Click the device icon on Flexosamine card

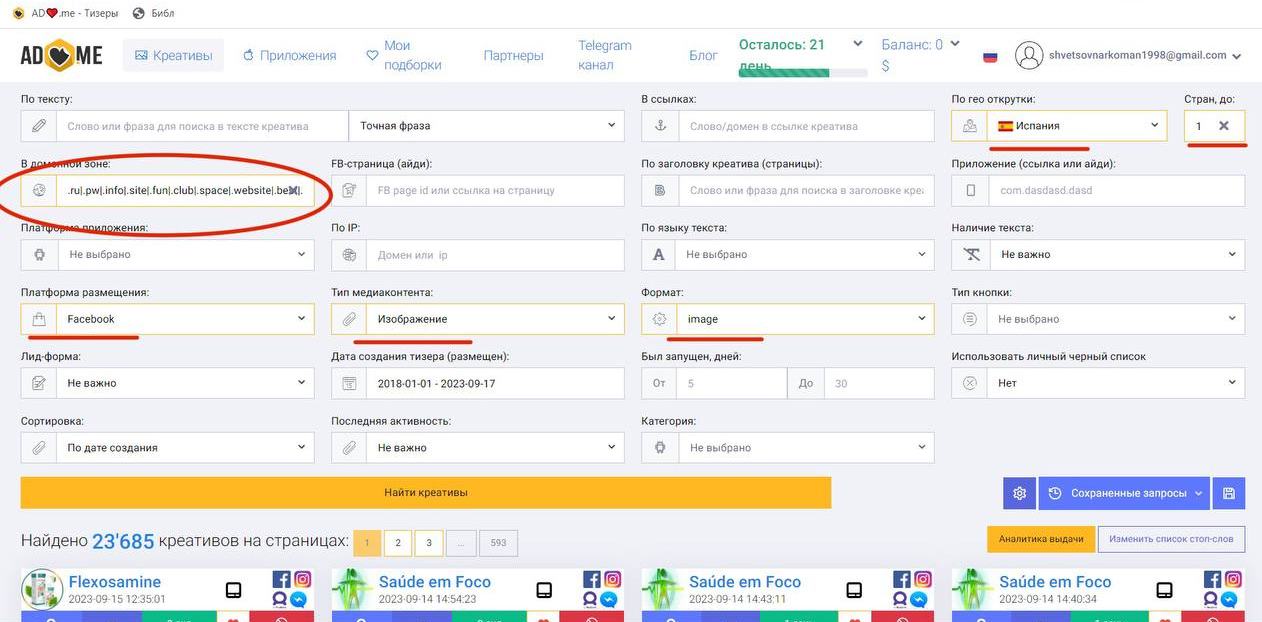click(x=233, y=590)
